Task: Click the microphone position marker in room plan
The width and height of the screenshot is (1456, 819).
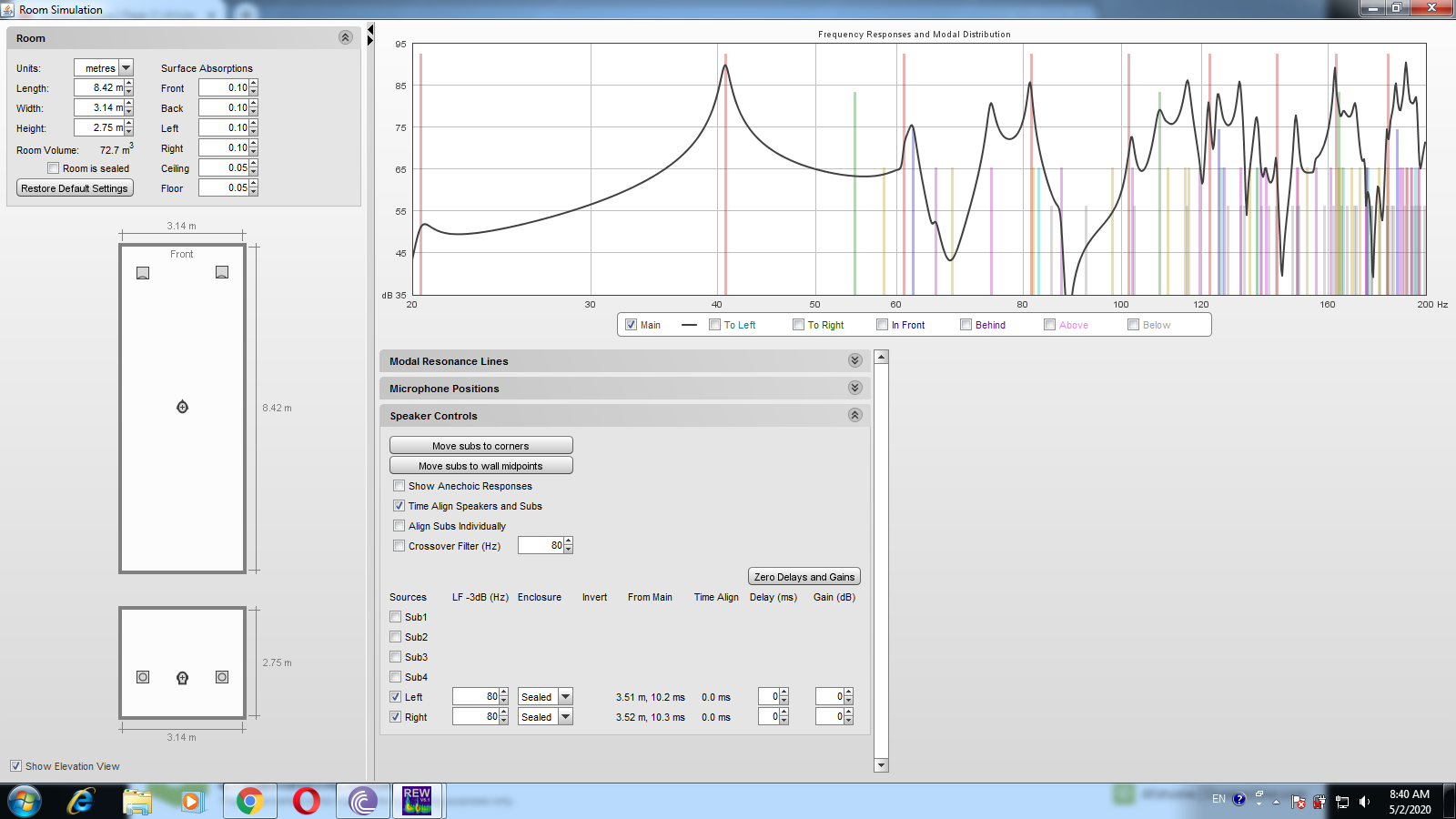Action: [182, 407]
